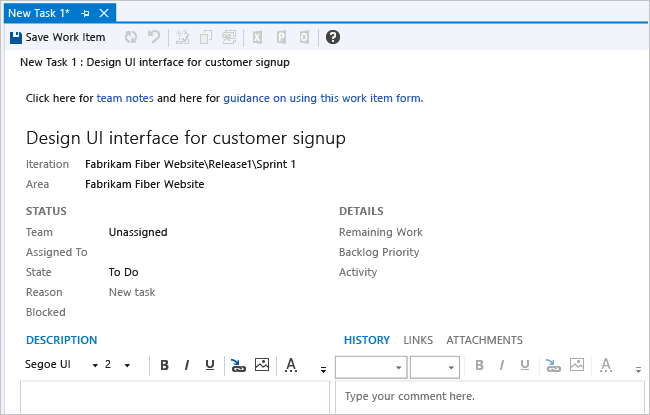Open the help icon in the toolbar

point(333,38)
